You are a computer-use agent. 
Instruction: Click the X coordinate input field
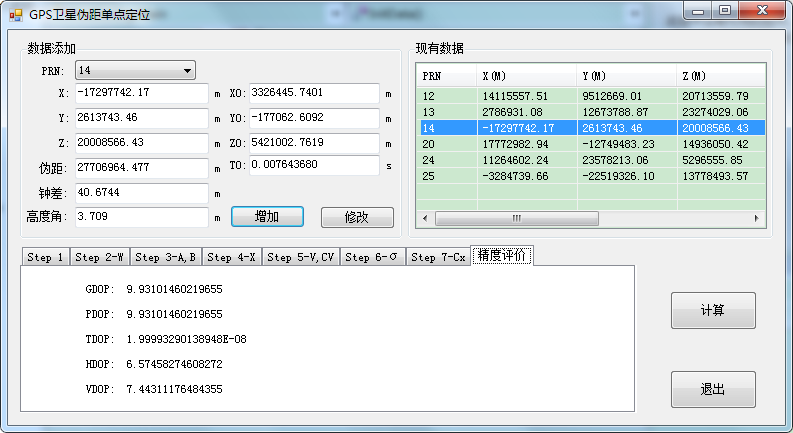141,93
